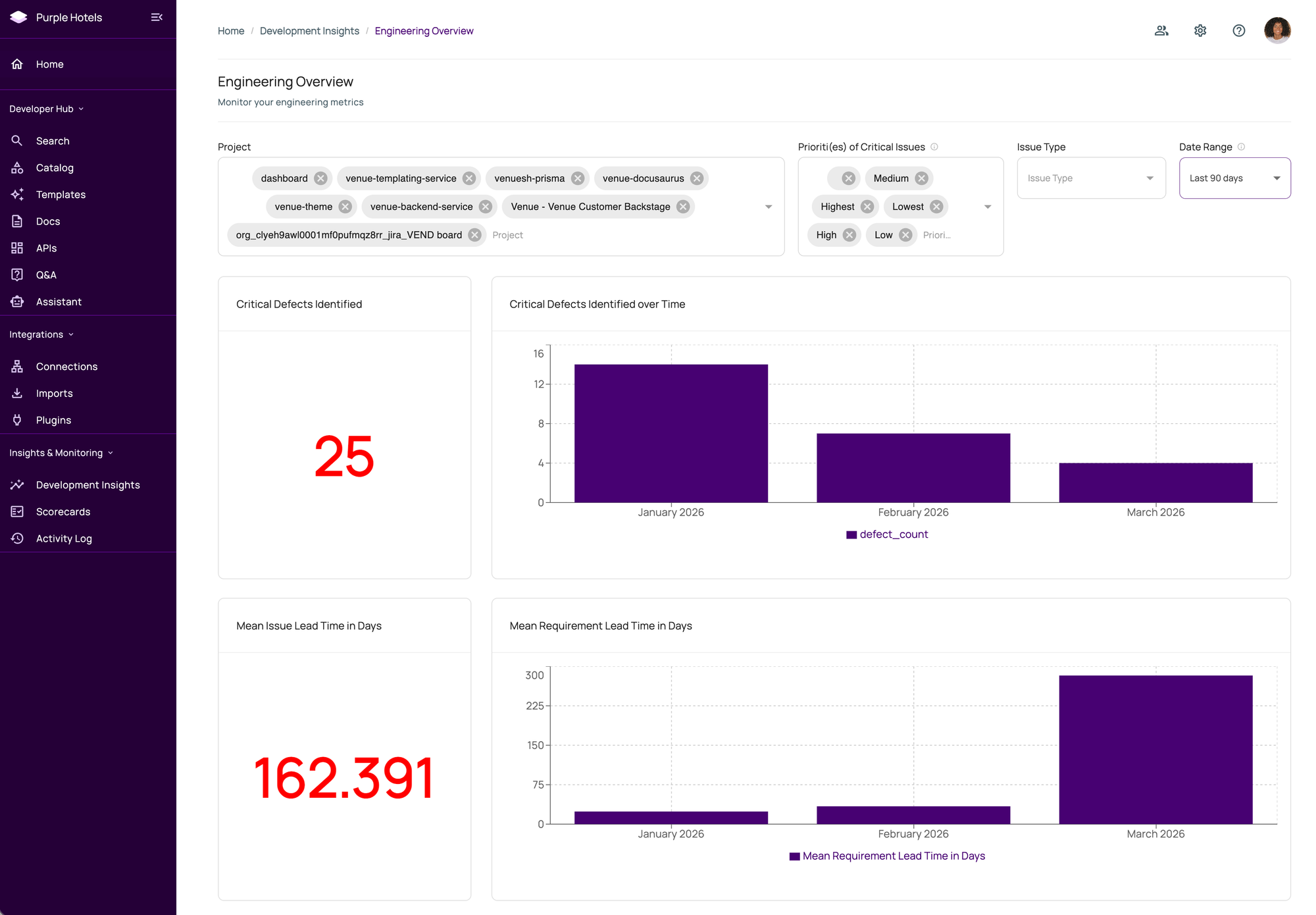Image resolution: width=1316 pixels, height=915 pixels.
Task: Open settings gear icon
Action: pos(1200,30)
